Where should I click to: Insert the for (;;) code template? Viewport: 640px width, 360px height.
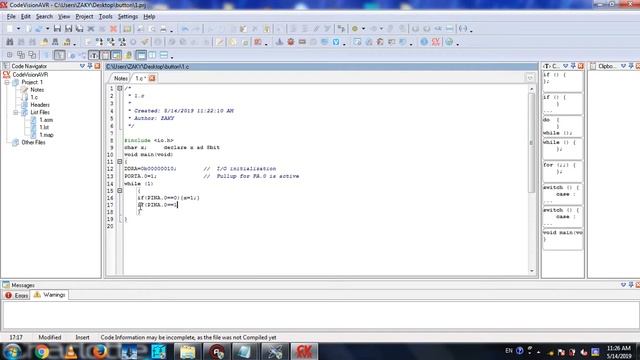point(562,171)
